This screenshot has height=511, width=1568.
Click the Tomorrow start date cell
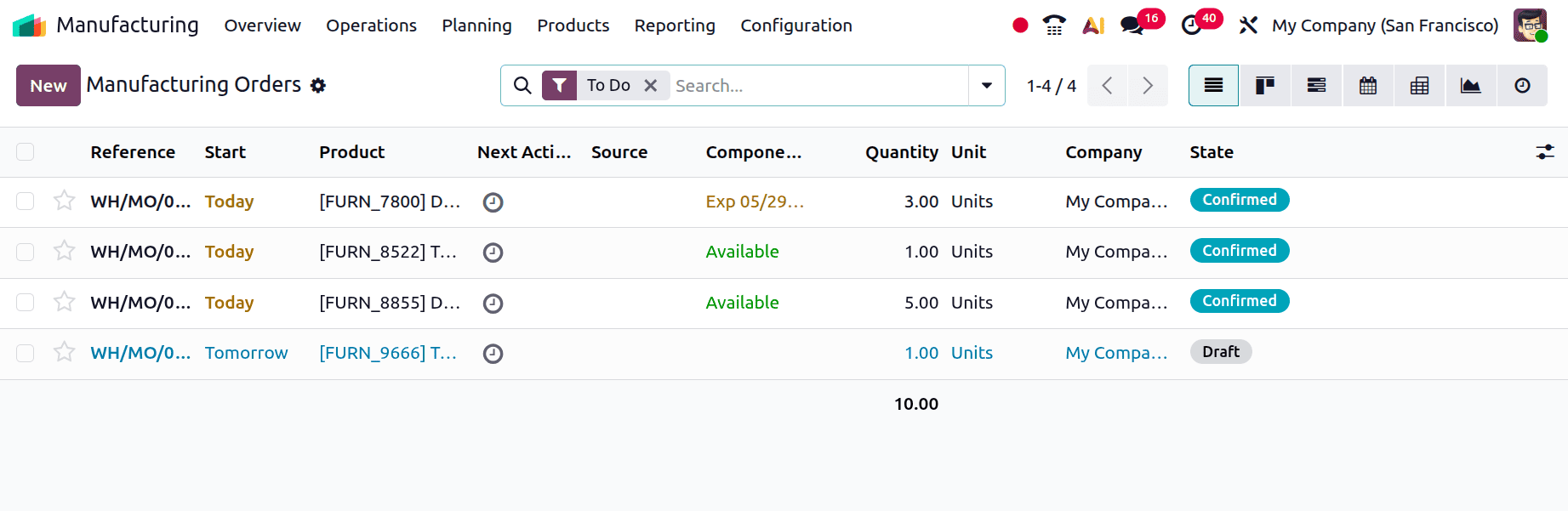coord(246,353)
